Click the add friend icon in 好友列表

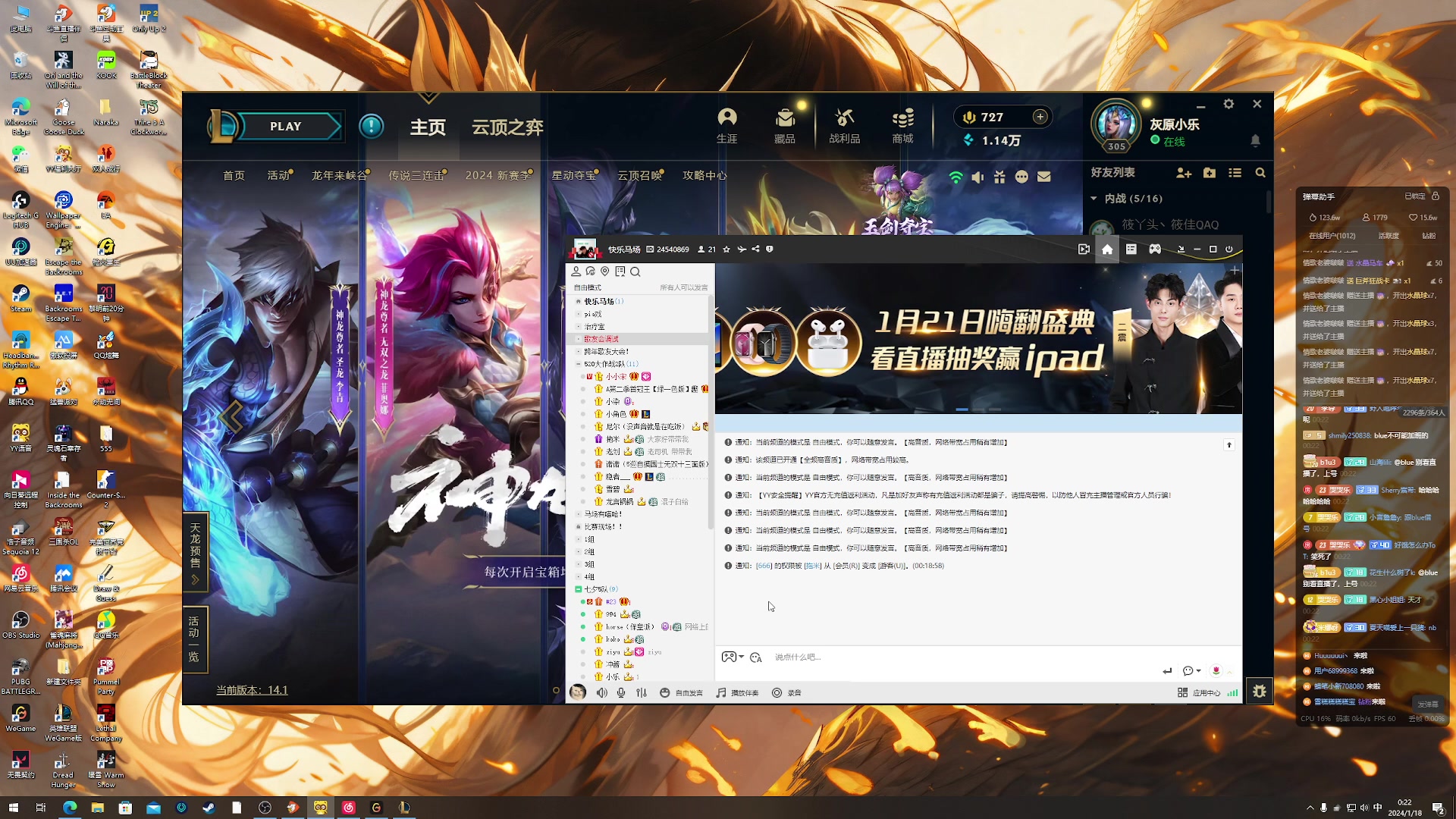click(x=1184, y=174)
